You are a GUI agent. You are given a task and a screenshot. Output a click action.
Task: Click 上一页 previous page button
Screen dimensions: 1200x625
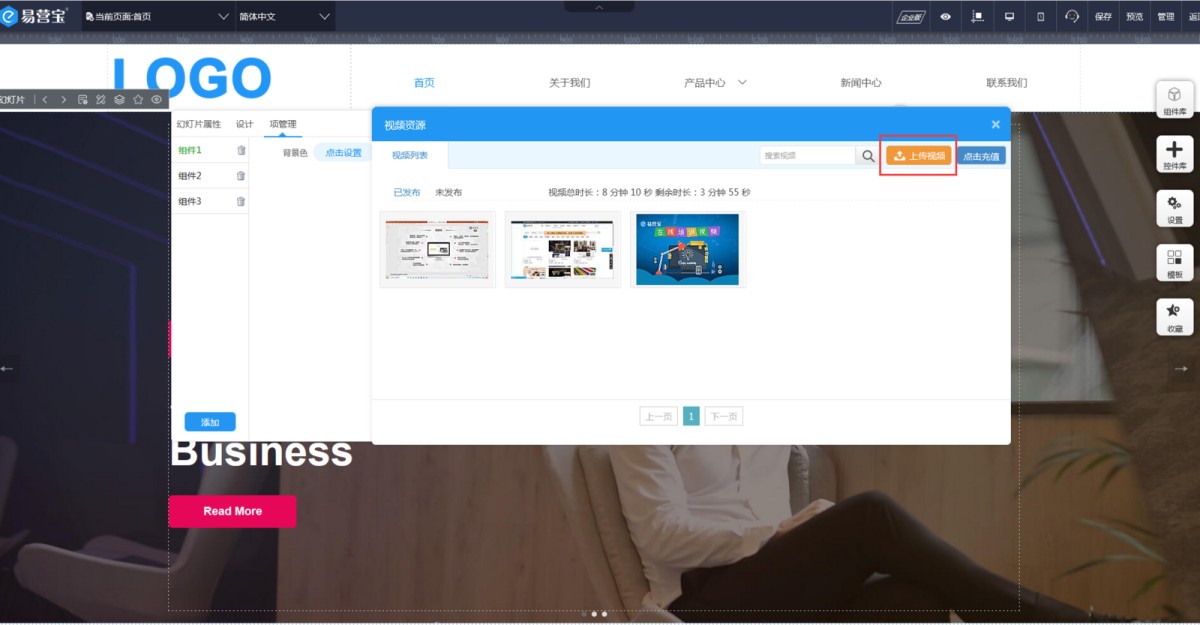click(x=658, y=417)
